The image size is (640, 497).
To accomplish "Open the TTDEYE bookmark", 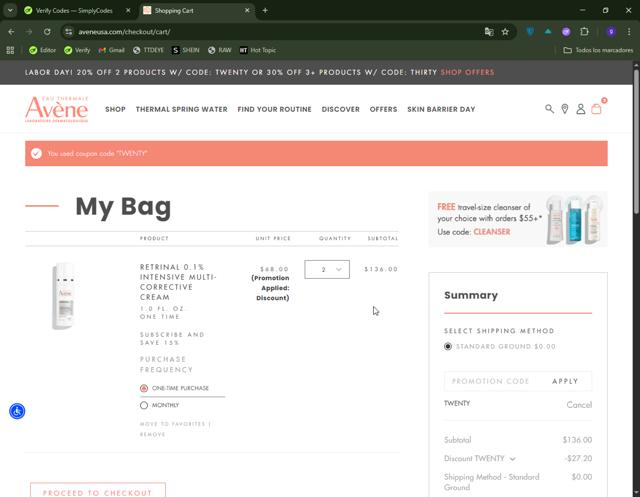I will [x=148, y=50].
